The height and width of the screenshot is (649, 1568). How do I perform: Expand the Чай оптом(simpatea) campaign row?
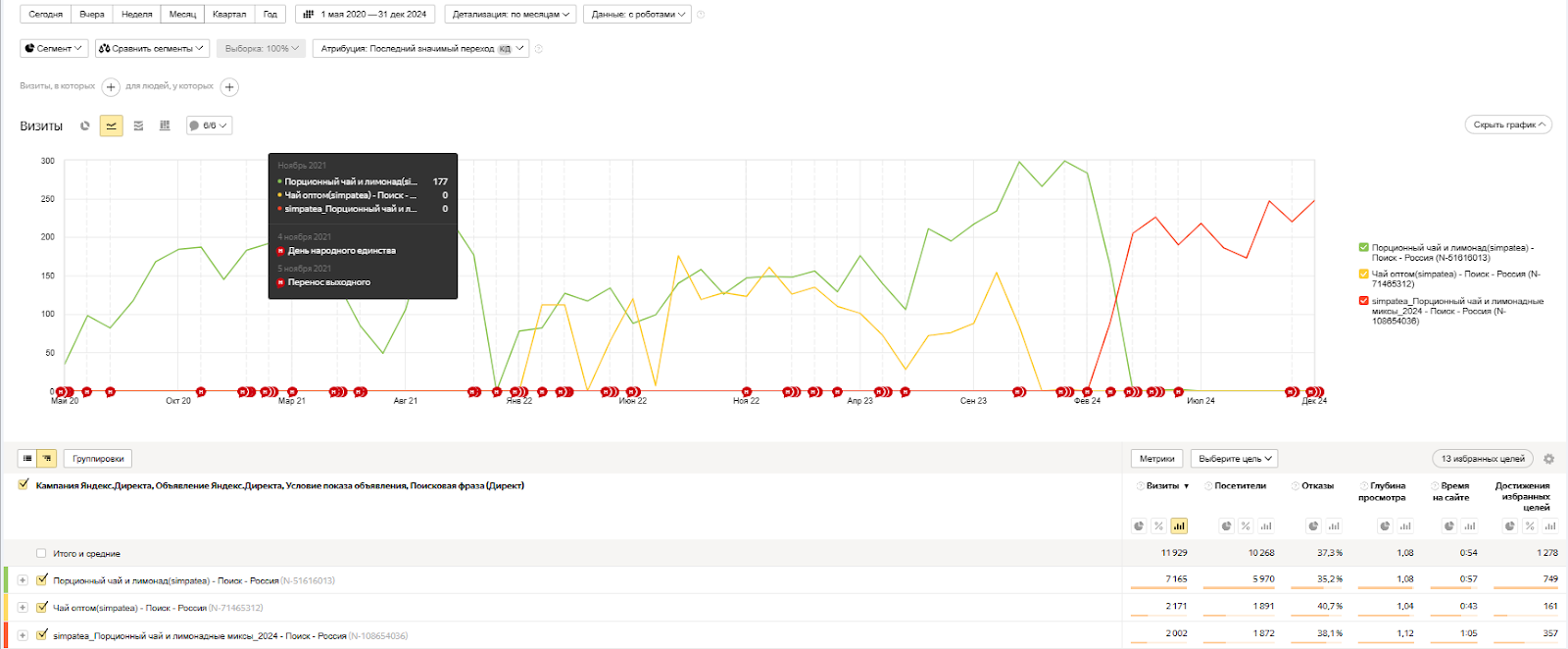(23, 608)
